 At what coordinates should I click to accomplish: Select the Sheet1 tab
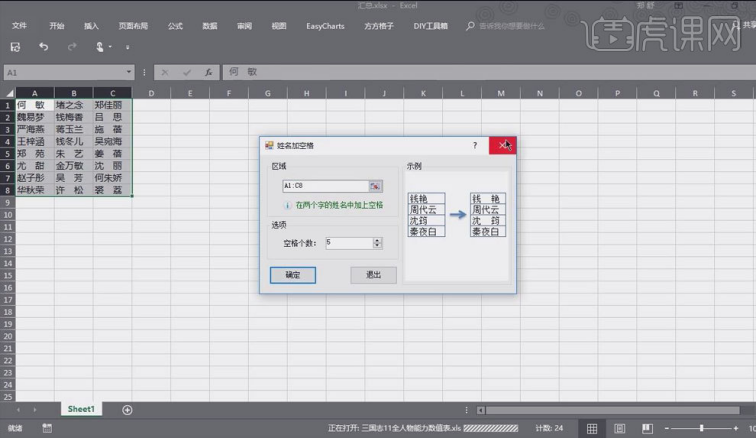[x=81, y=409]
